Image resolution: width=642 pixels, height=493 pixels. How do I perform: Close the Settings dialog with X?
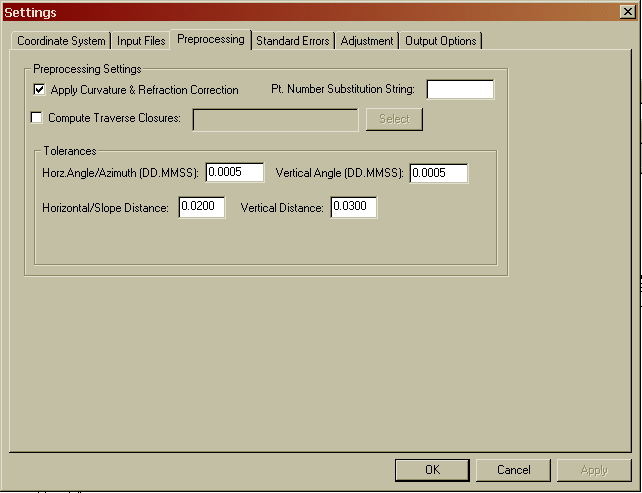[x=628, y=12]
